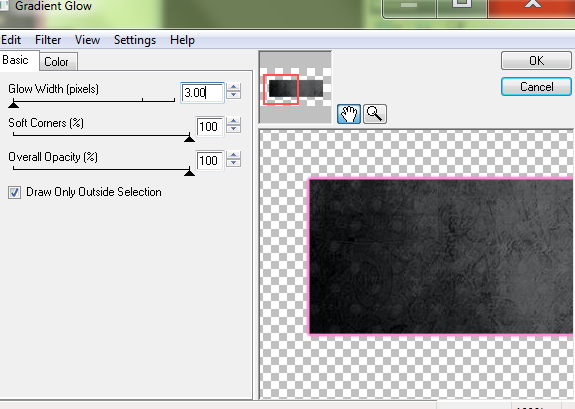This screenshot has width=575, height=409.
Task: Open the Settings menu
Action: point(135,40)
